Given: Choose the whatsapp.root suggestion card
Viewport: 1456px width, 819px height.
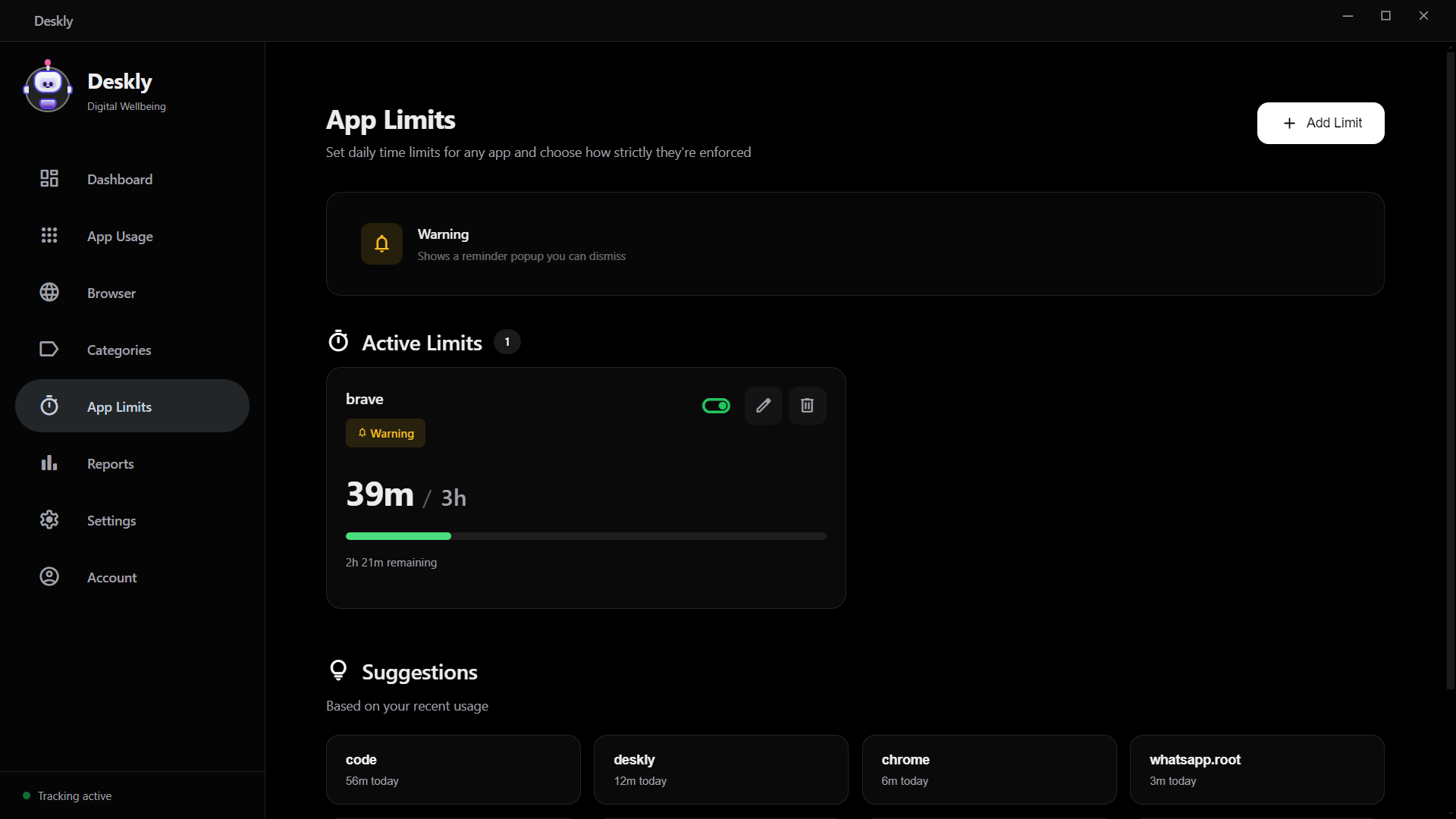Looking at the screenshot, I should pyautogui.click(x=1257, y=769).
